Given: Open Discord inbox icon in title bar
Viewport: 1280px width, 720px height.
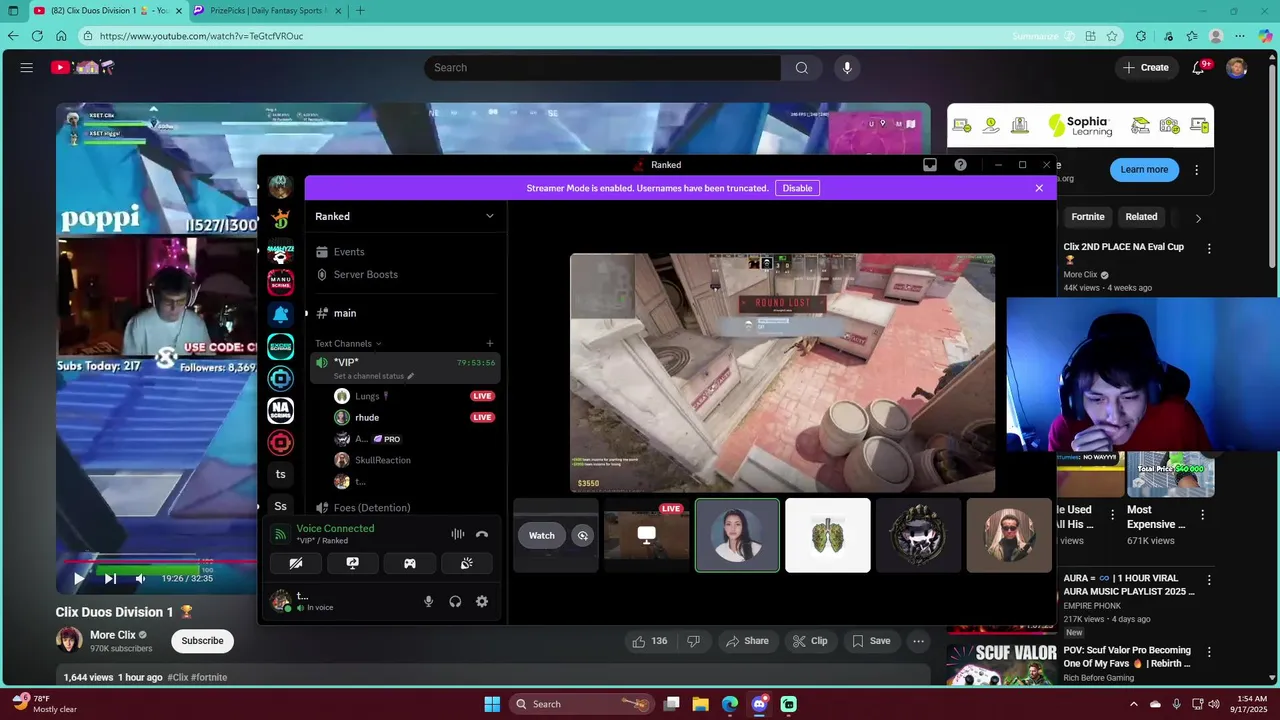Looking at the screenshot, I should (930, 165).
